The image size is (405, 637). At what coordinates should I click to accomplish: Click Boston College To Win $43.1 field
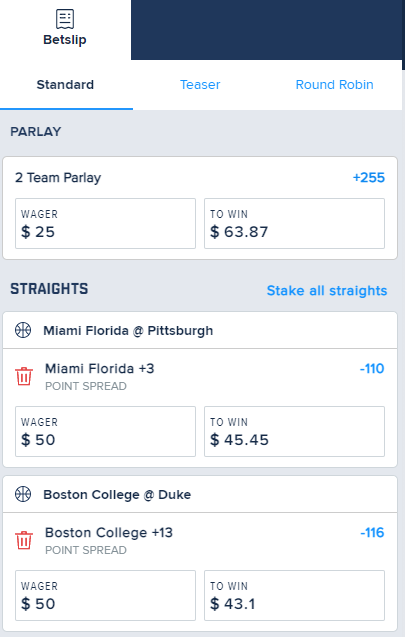click(295, 596)
